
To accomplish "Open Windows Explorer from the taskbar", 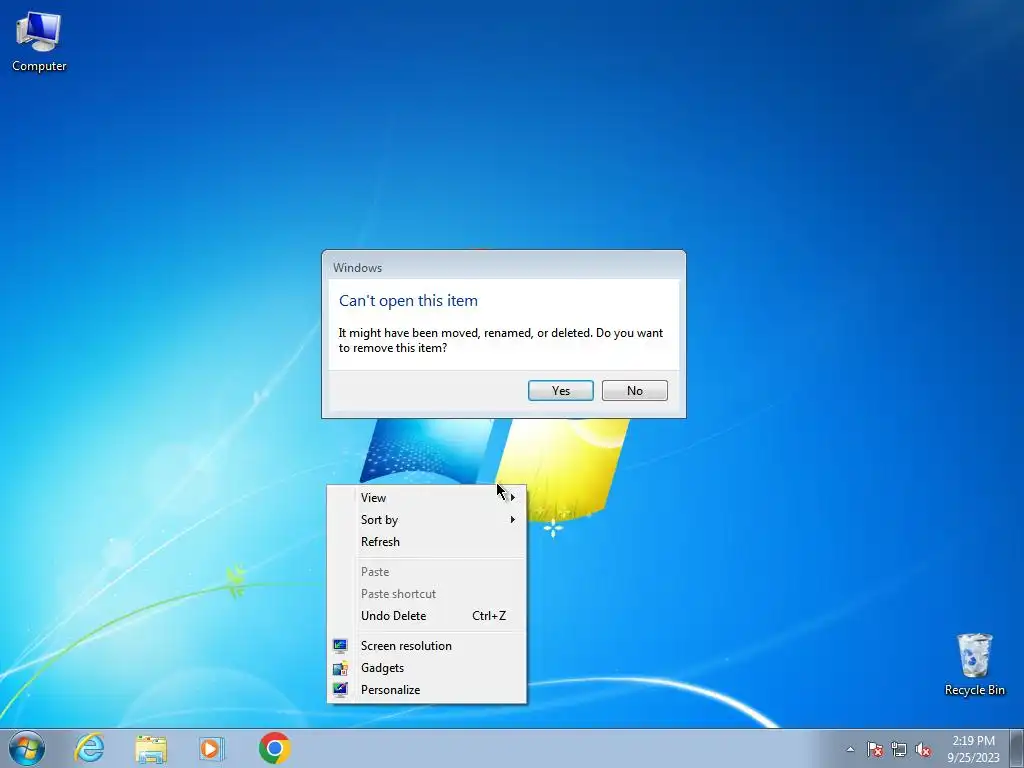I will coord(151,748).
